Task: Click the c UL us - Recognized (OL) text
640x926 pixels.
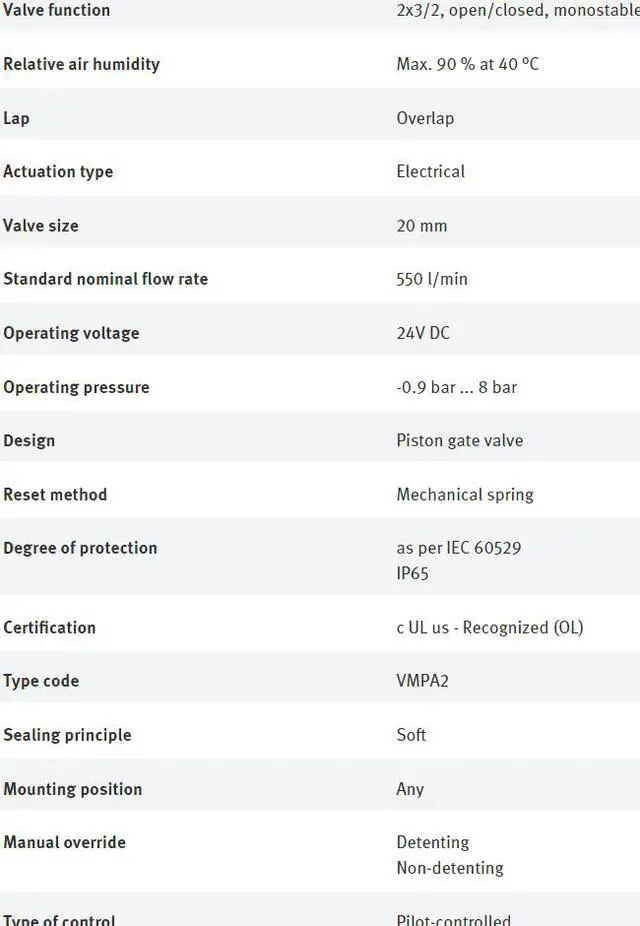Action: click(489, 628)
